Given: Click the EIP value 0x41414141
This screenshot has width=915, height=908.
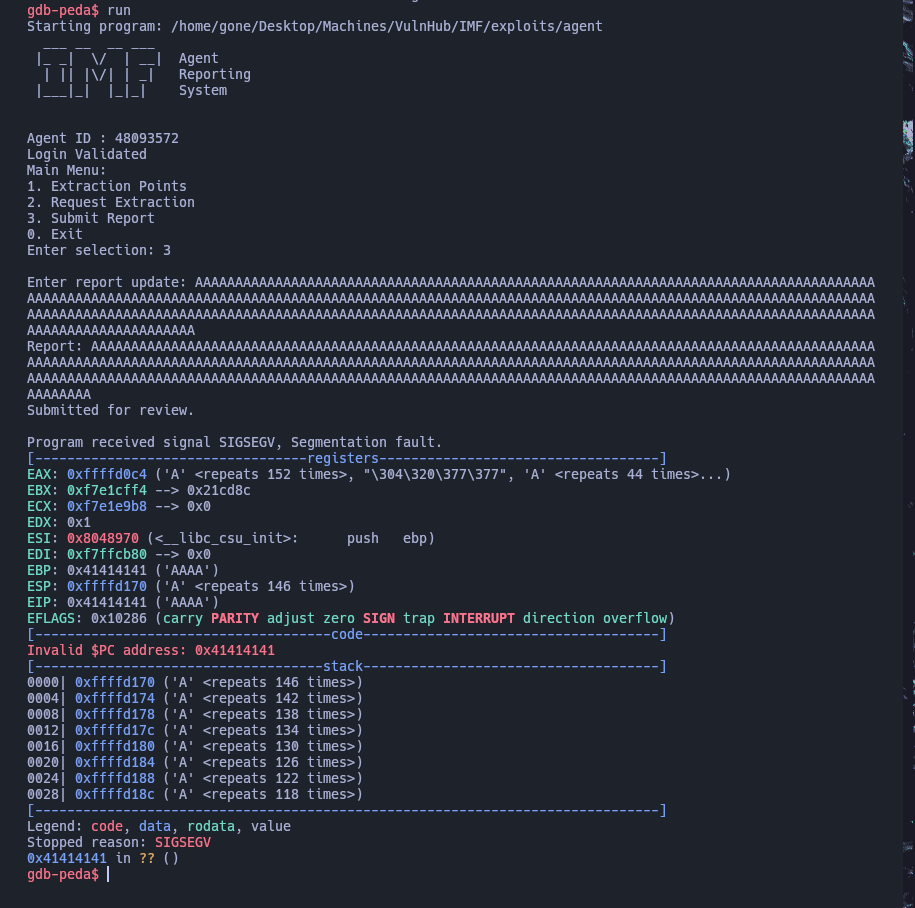Looking at the screenshot, I should [107, 602].
